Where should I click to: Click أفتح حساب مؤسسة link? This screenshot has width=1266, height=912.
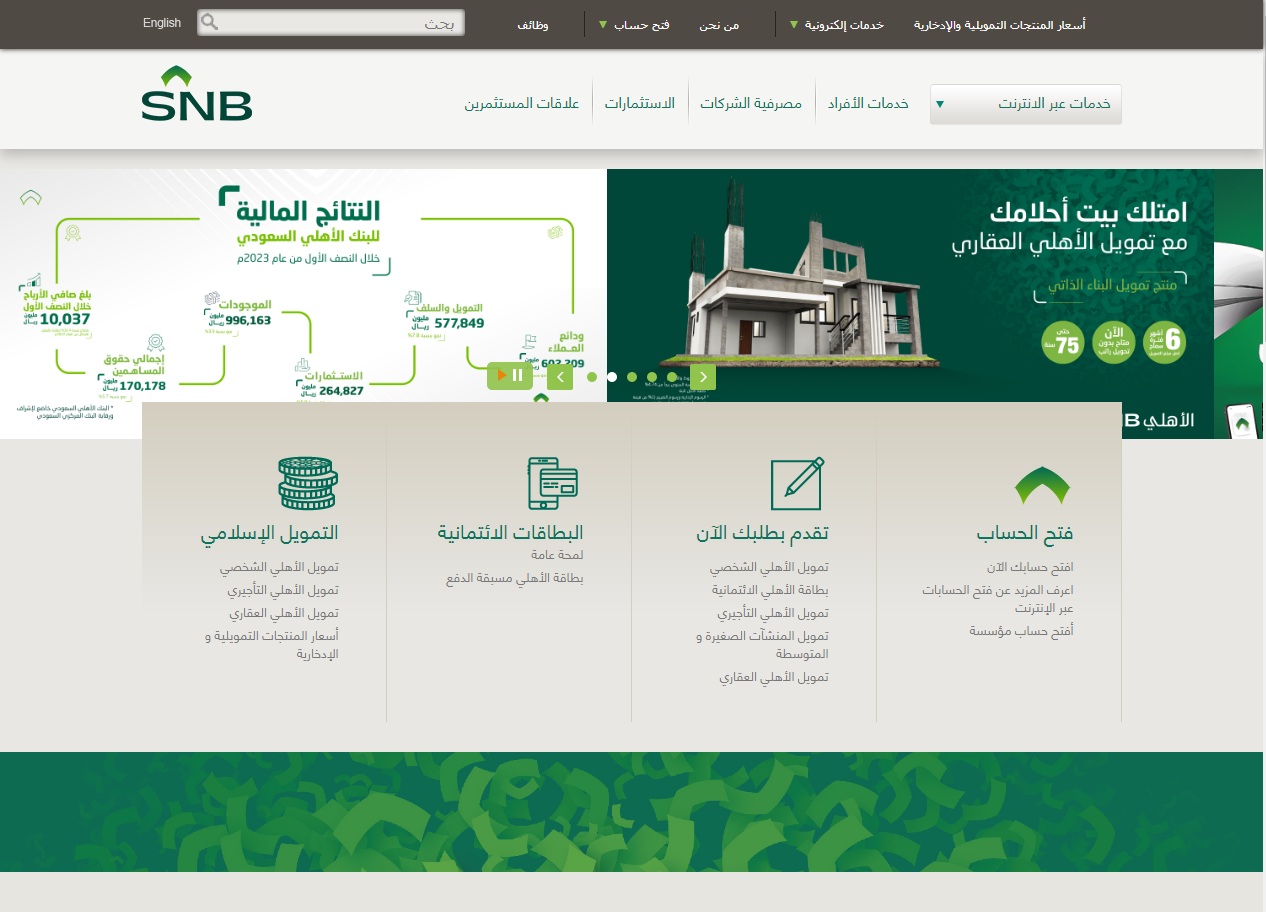click(1022, 631)
